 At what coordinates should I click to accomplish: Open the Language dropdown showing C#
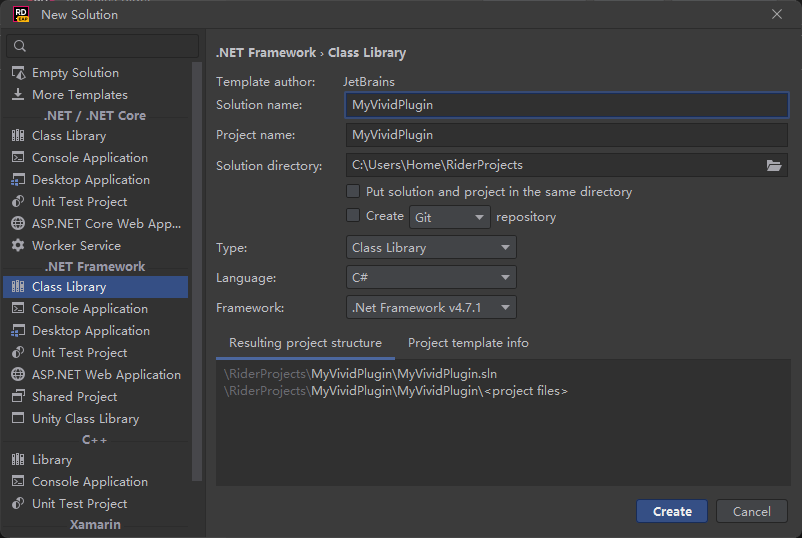tap(431, 277)
